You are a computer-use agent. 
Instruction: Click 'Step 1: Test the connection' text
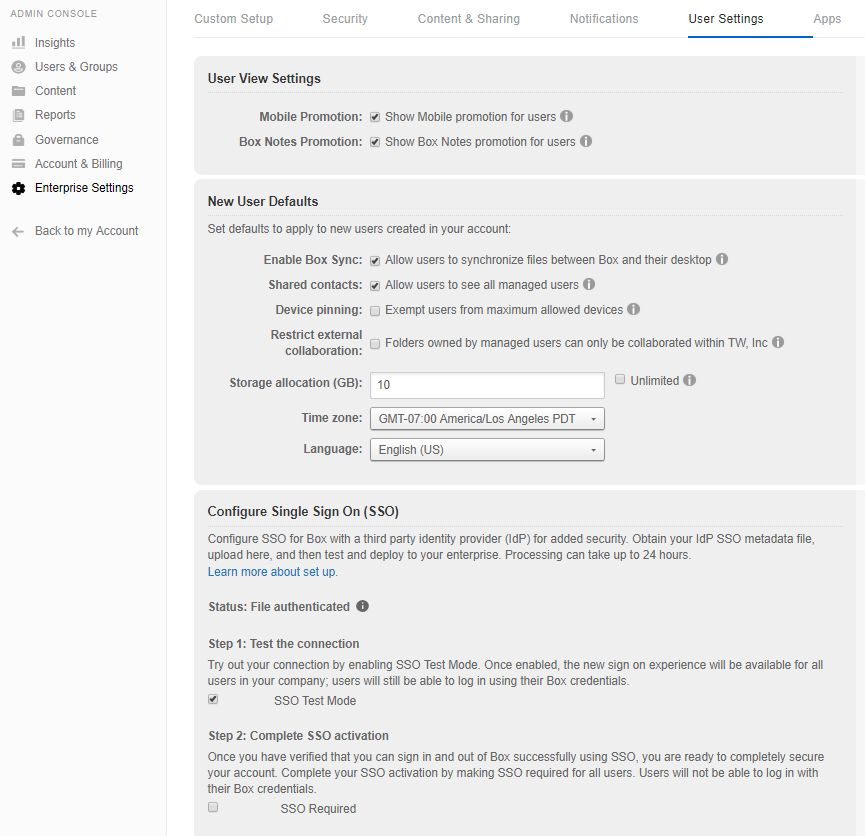(284, 643)
